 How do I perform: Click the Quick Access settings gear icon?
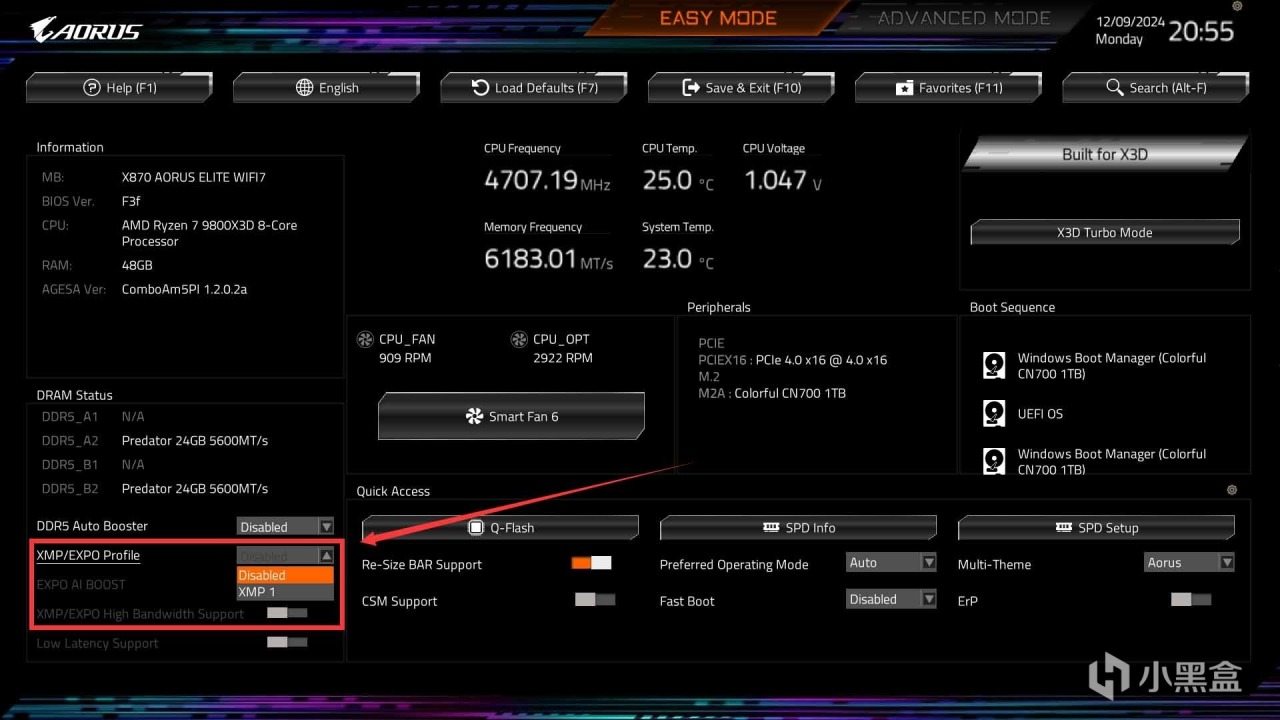[x=1232, y=490]
